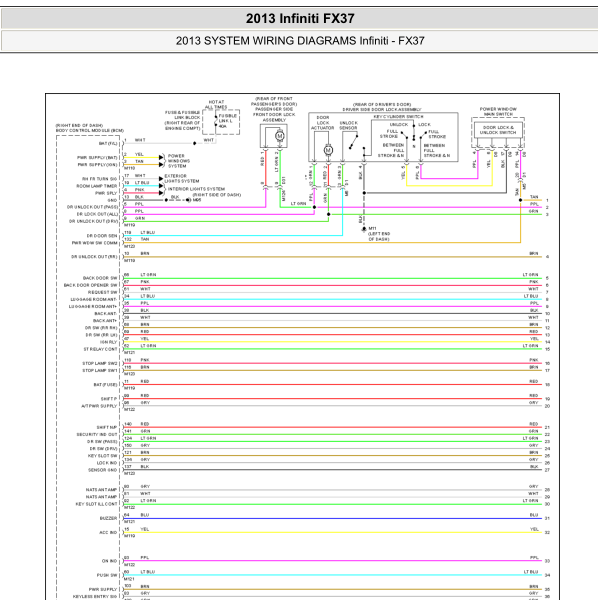Click continuation number 18 at the RED wire end

click(x=547, y=385)
